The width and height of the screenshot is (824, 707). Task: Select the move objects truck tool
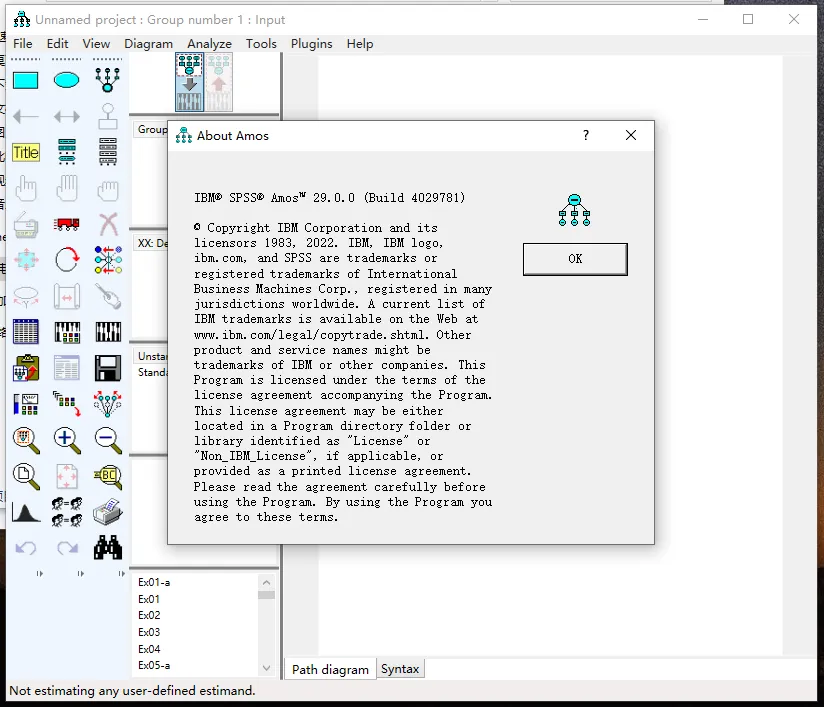(x=67, y=224)
